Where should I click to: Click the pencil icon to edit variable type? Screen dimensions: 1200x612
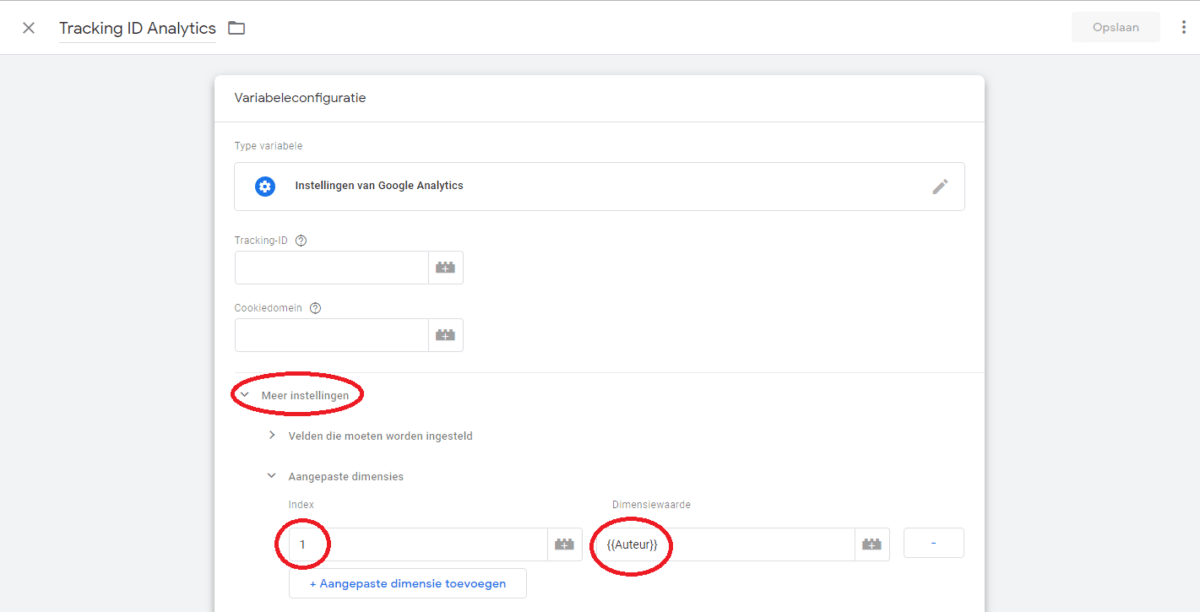click(940, 186)
